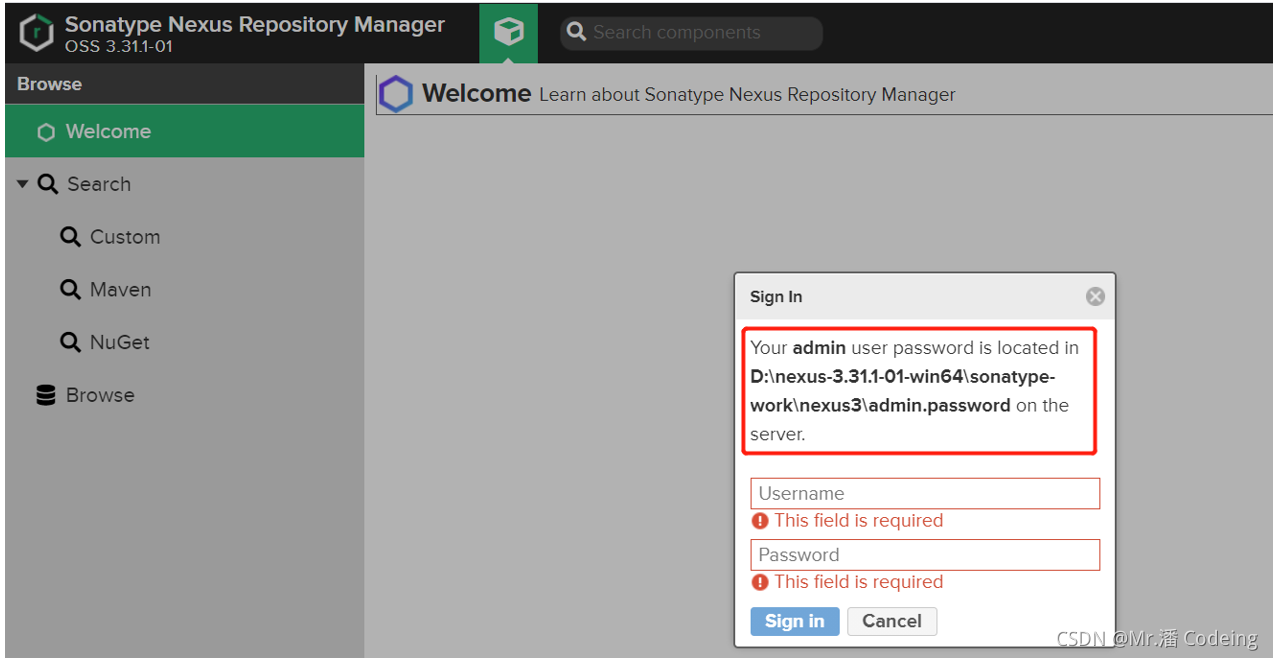The height and width of the screenshot is (660, 1273).
Task: Click the magnifier icon beside NuGet
Action: [70, 342]
